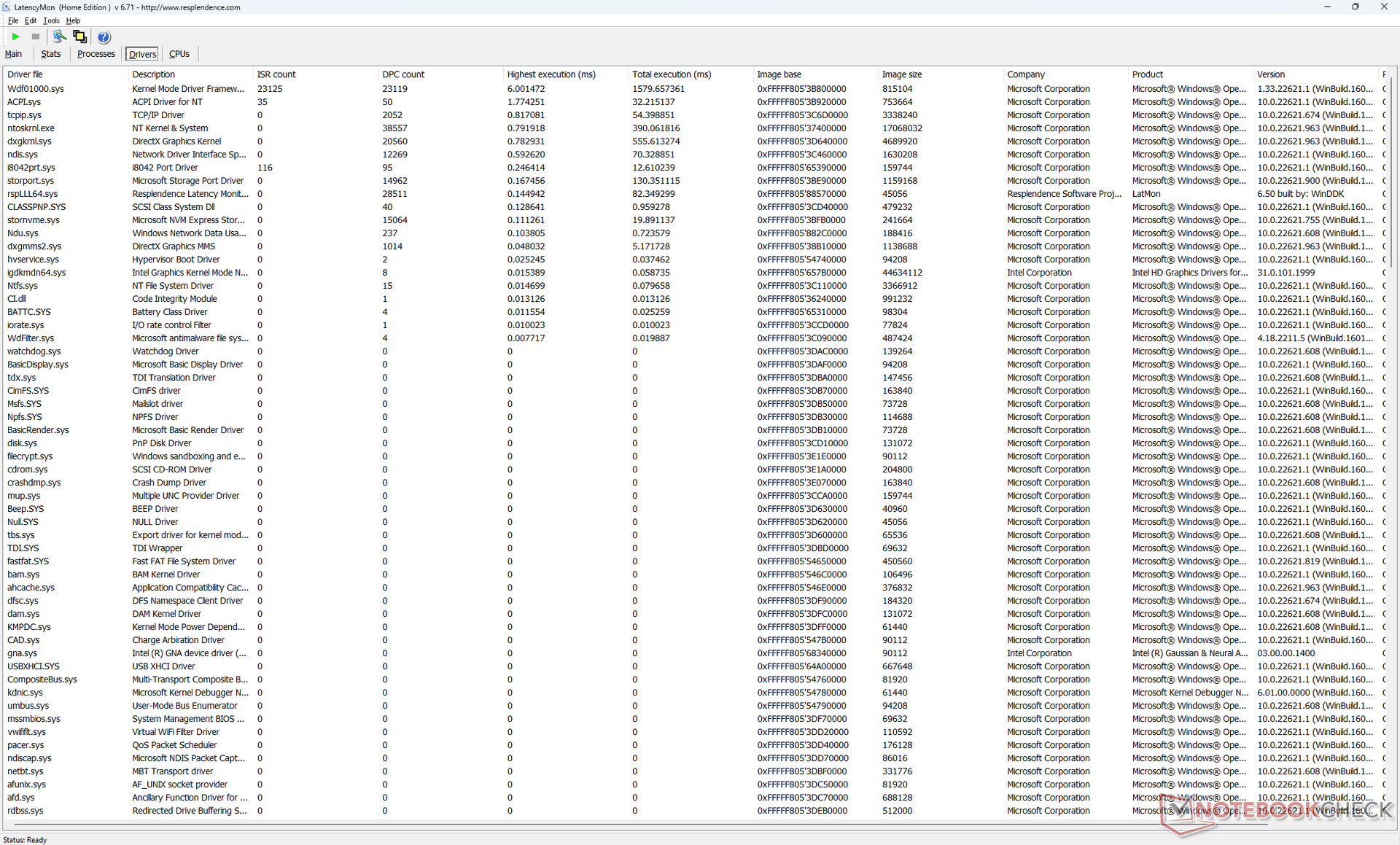The width and height of the screenshot is (1400, 845).
Task: Sort by Highest execution (ms) column header
Action: tap(551, 74)
